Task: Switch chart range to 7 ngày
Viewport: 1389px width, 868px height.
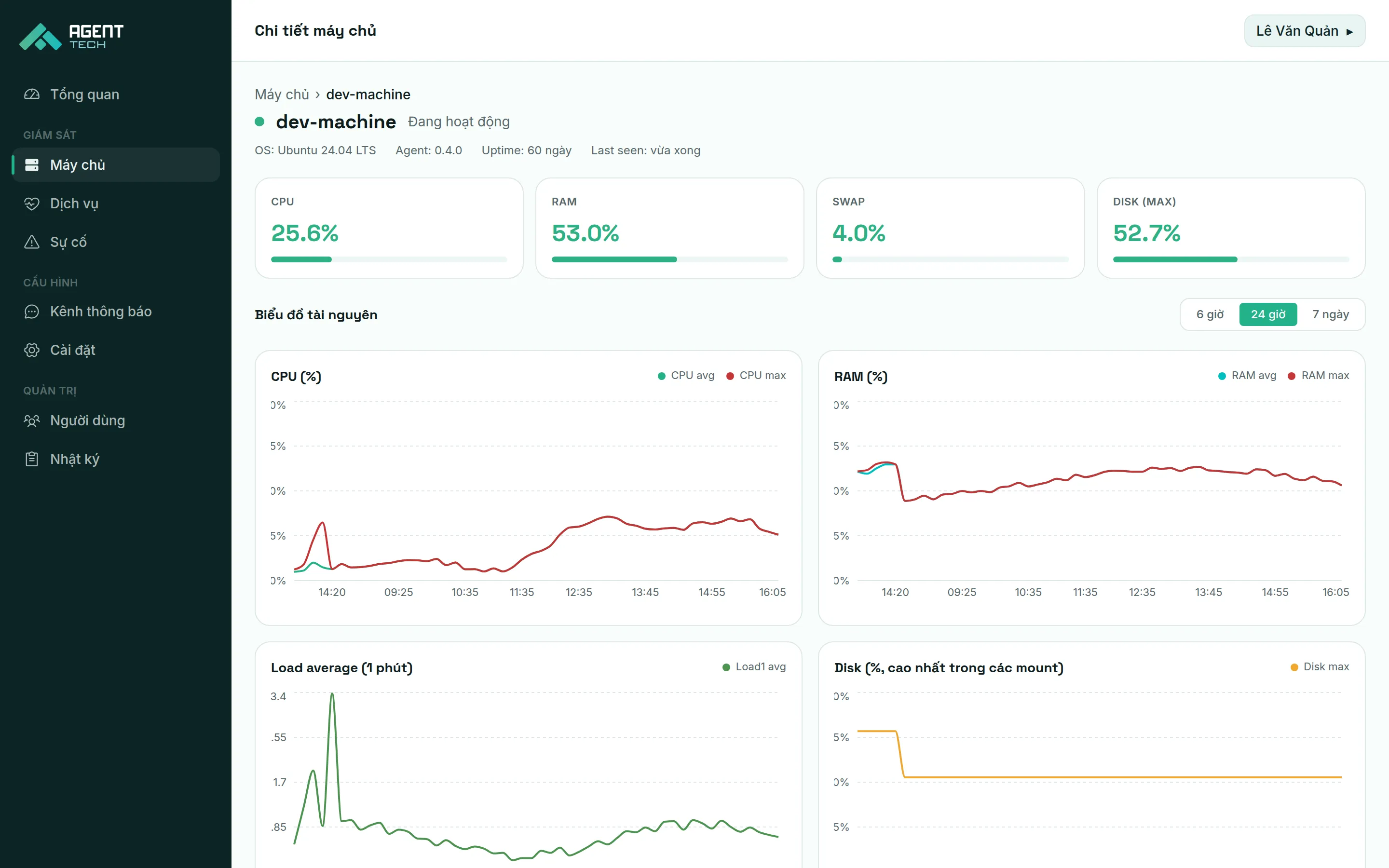Action: [1331, 314]
